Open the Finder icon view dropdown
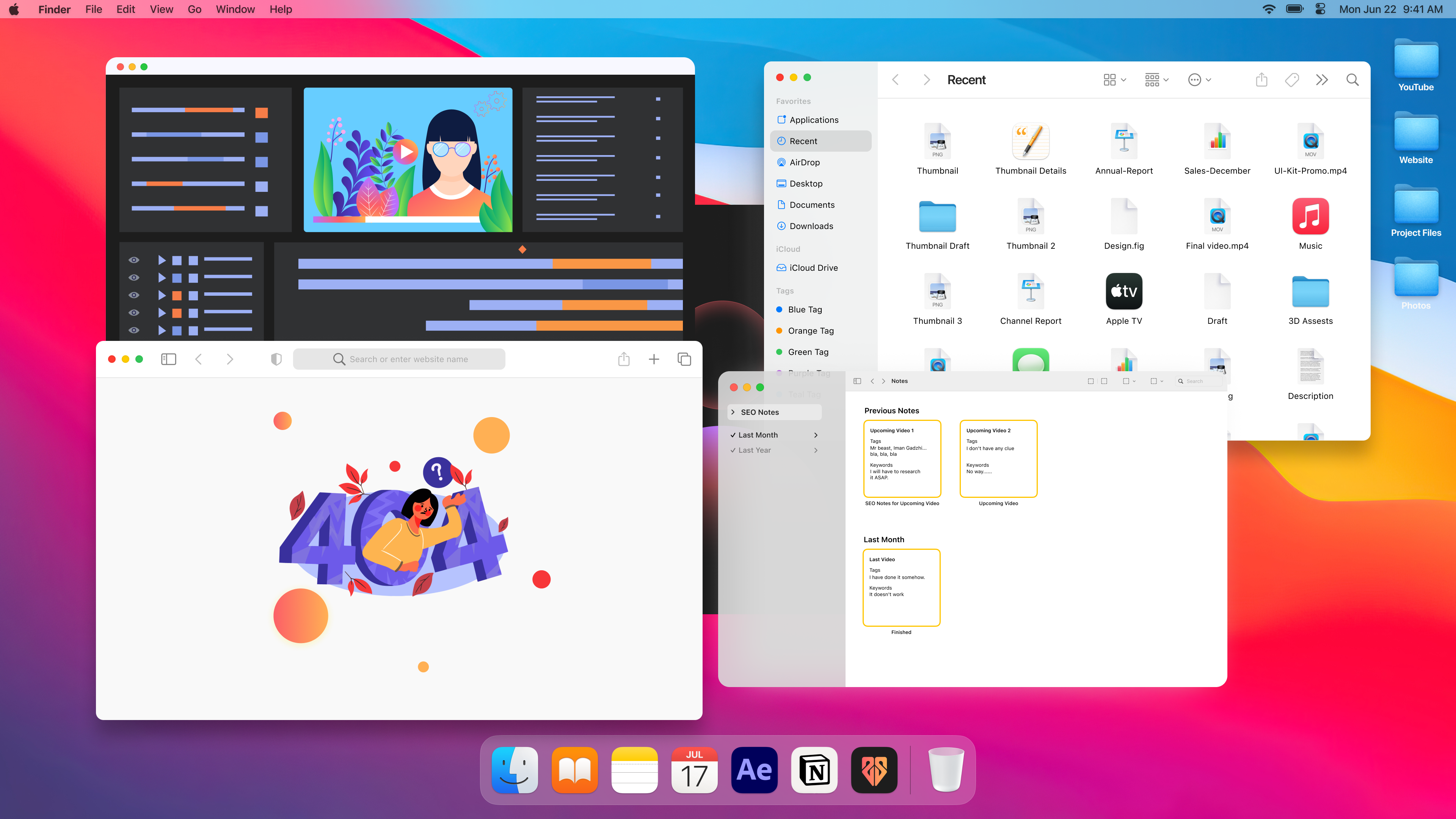Viewport: 1456px width, 819px height. pos(1115,80)
